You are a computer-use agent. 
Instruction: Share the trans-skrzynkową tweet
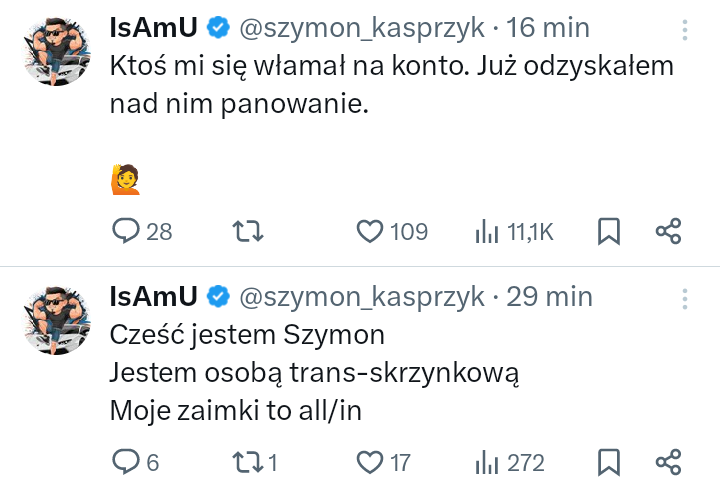[668, 462]
